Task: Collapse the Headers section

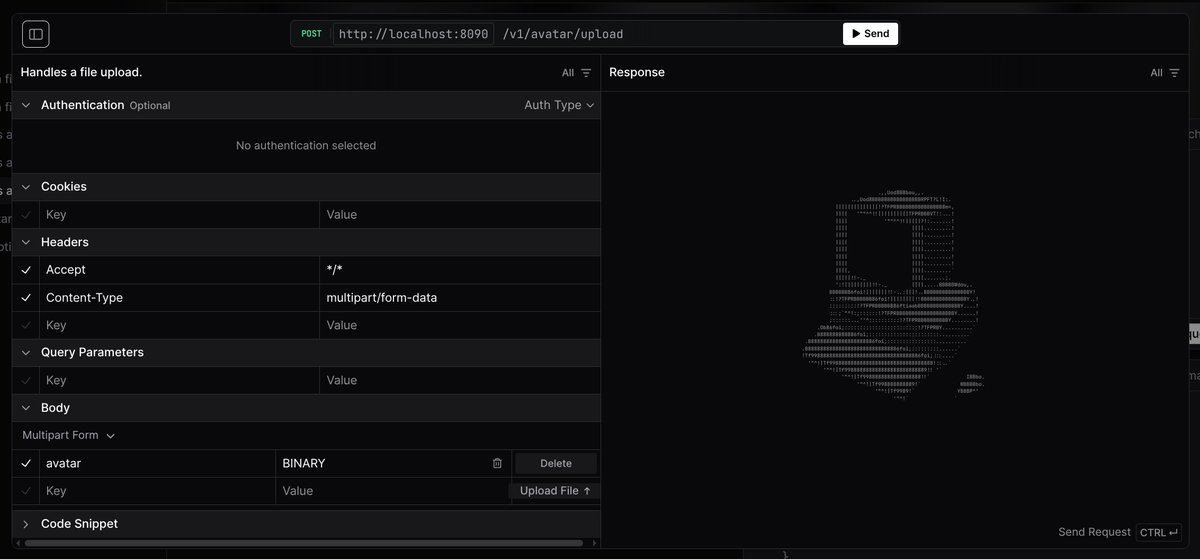Action: [26, 242]
